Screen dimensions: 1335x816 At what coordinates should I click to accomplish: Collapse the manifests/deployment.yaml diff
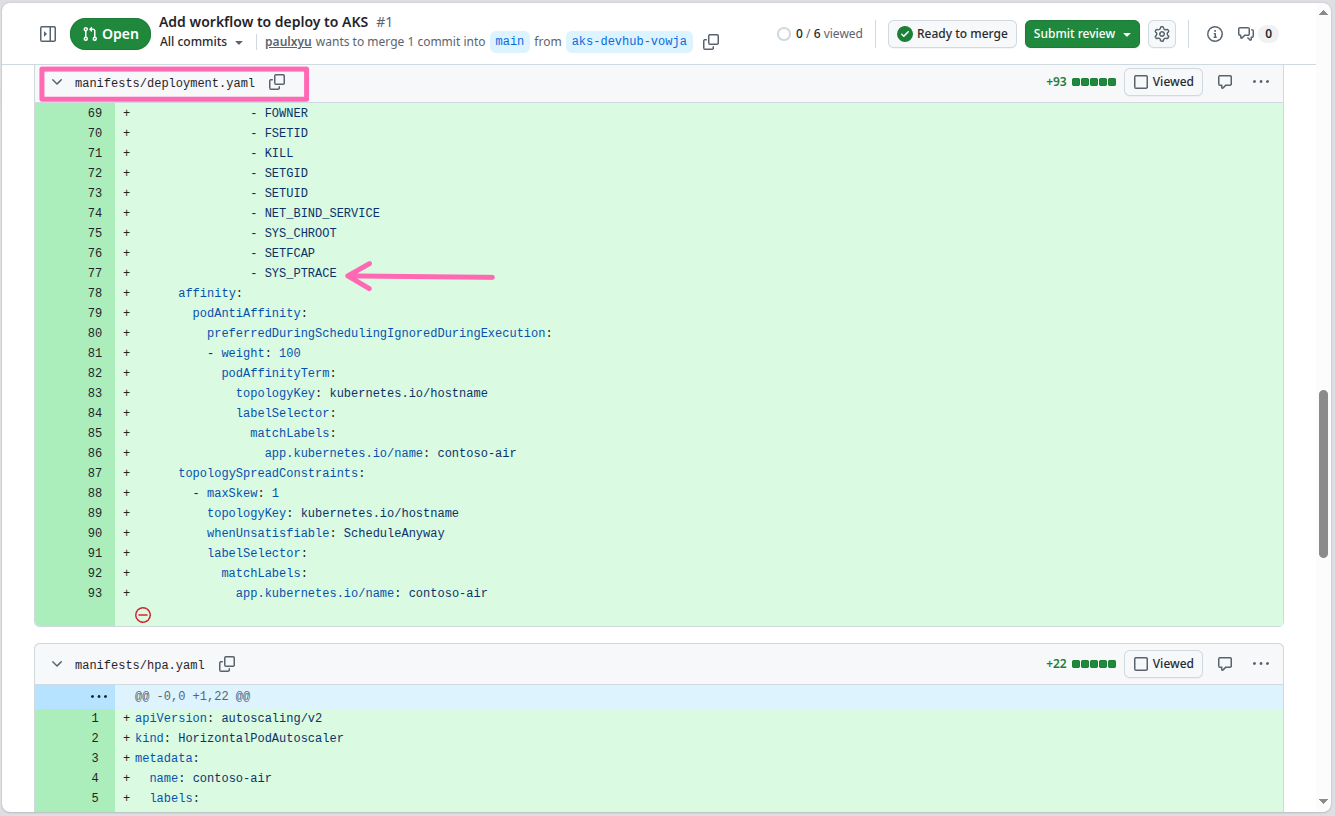(57, 82)
